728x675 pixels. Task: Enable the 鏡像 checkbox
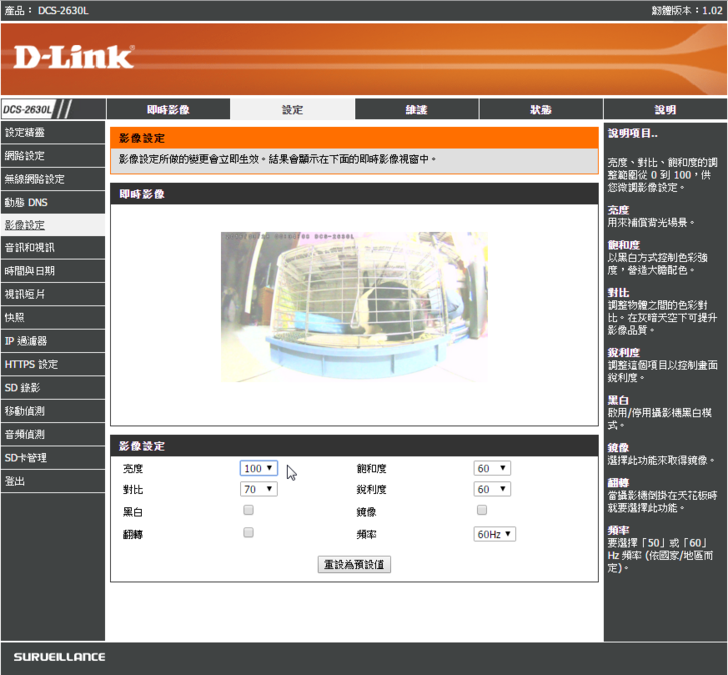[x=482, y=510]
